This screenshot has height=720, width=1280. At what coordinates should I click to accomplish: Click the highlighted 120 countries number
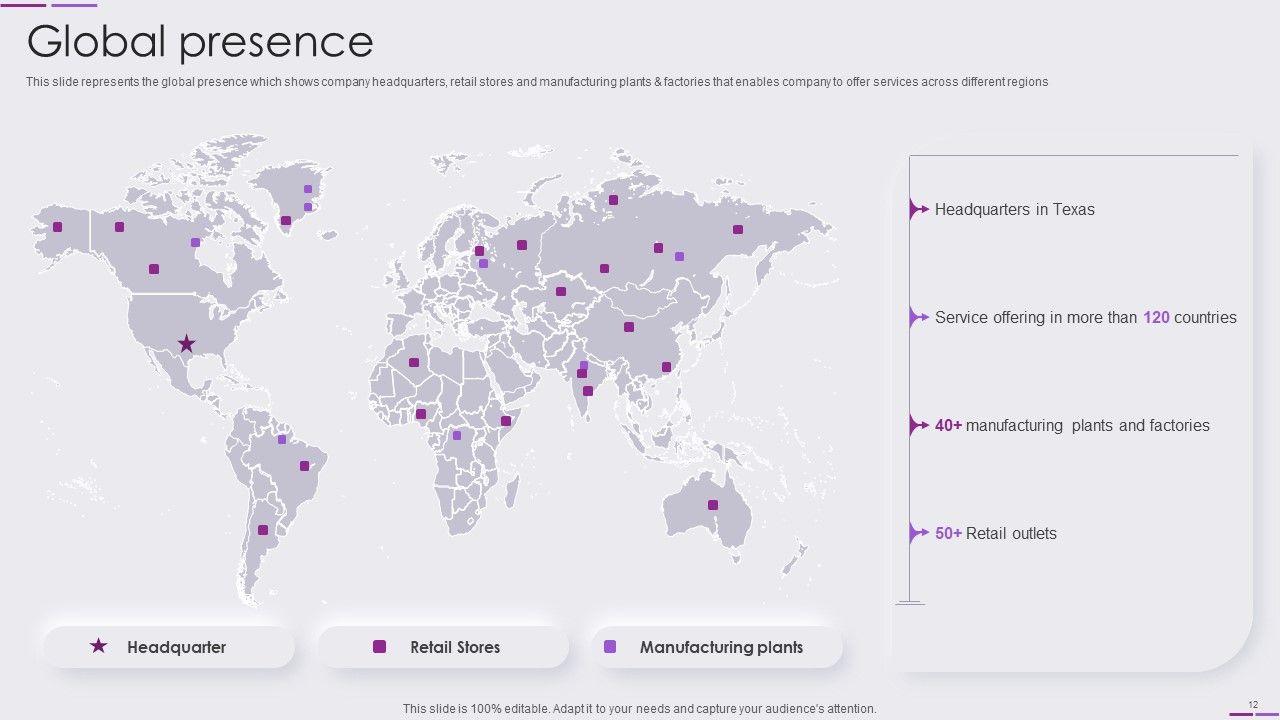click(x=1156, y=317)
